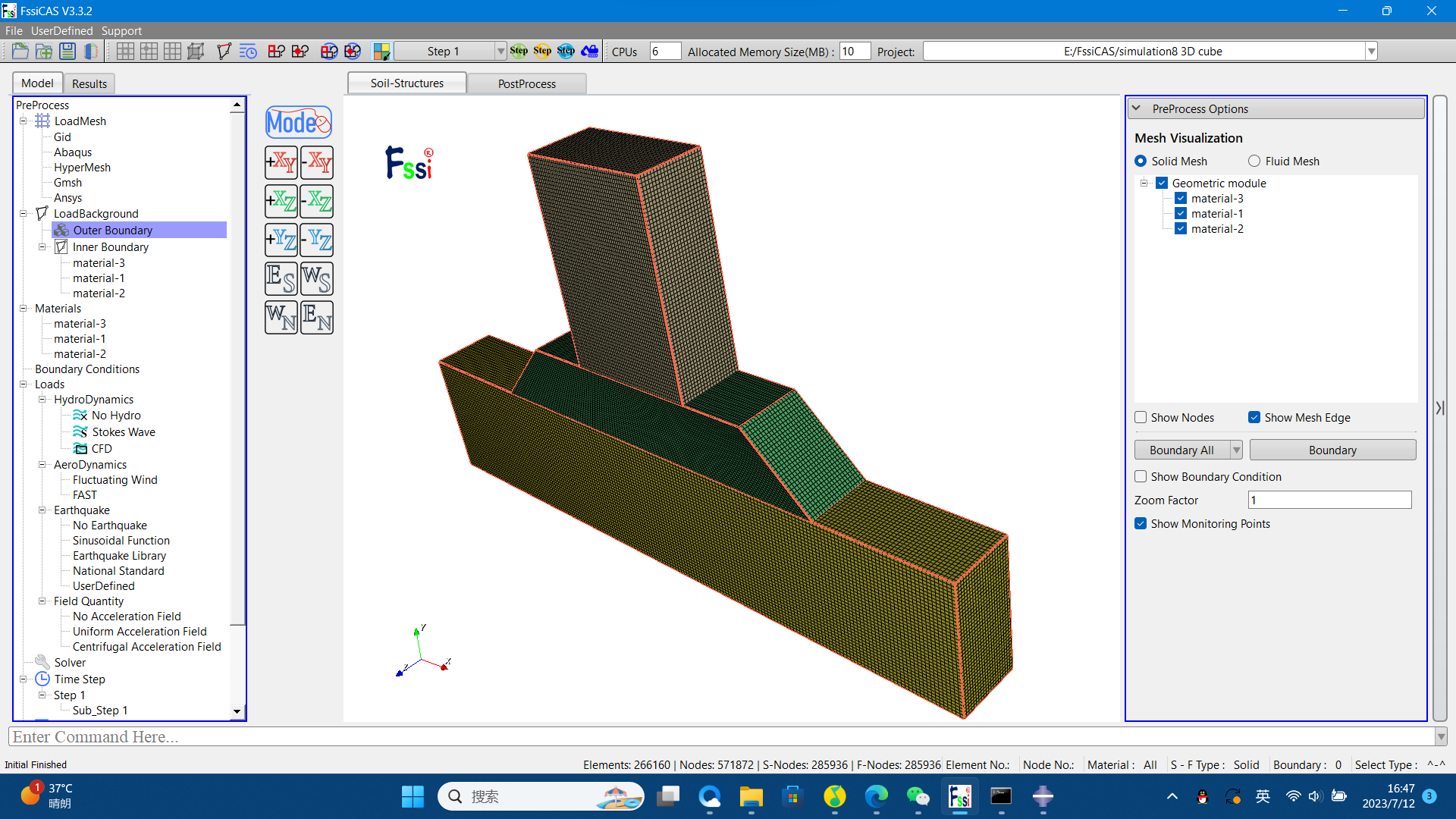Open the command history dropdown arrow
This screenshot has width=1456, height=819.
pos(1441,736)
